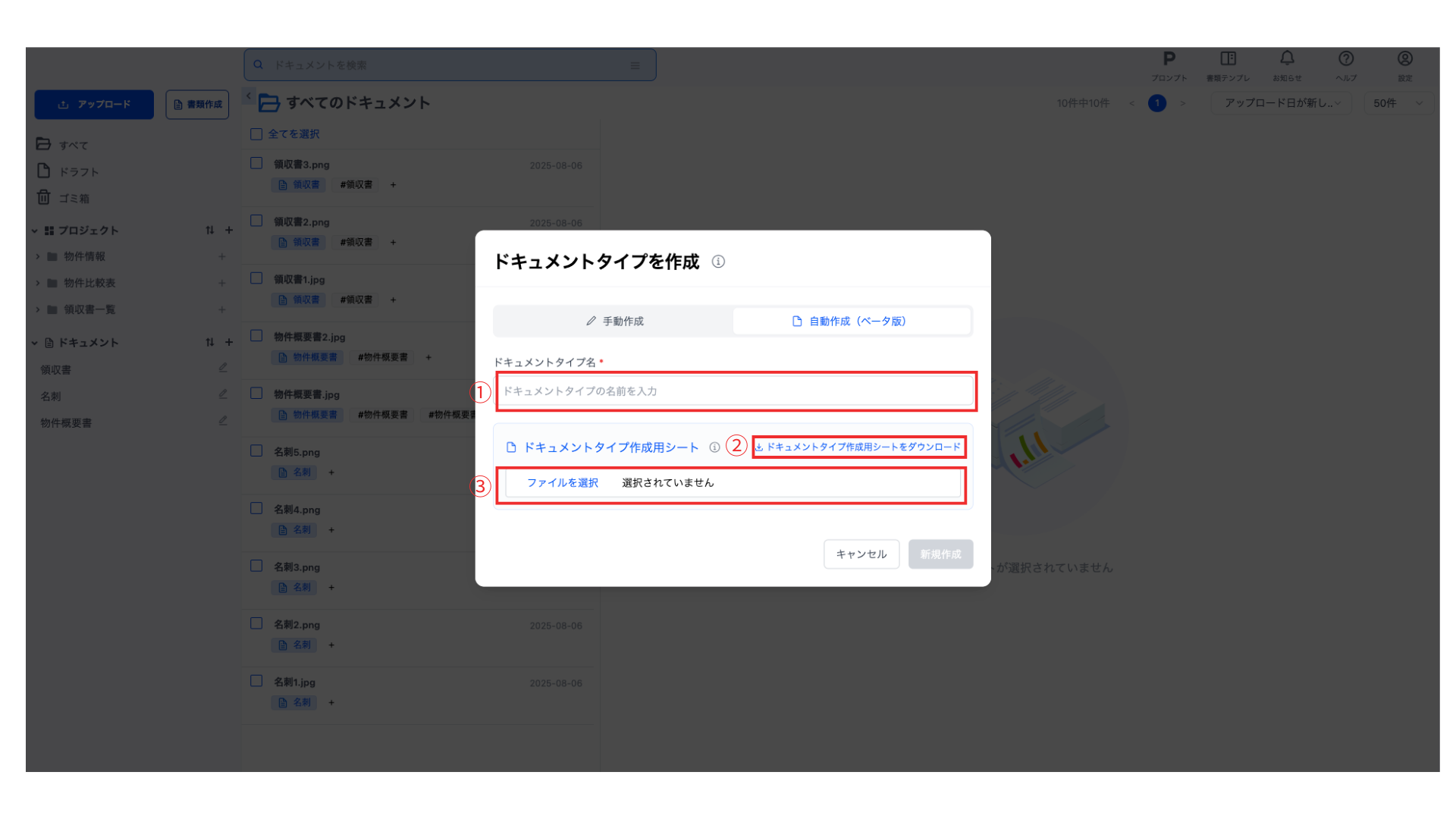Click the info icon beside dialog title
The width and height of the screenshot is (1456, 819).
pyautogui.click(x=718, y=262)
